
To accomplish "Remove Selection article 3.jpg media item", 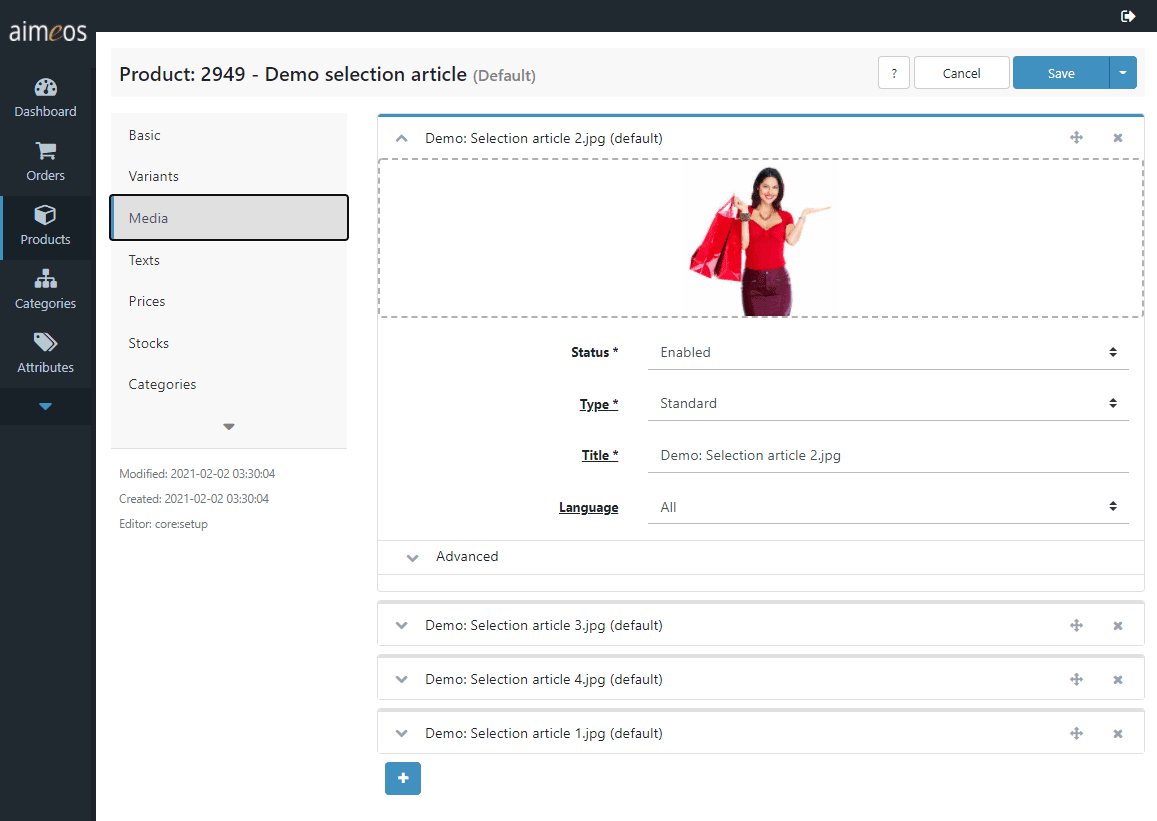I will click(1118, 626).
